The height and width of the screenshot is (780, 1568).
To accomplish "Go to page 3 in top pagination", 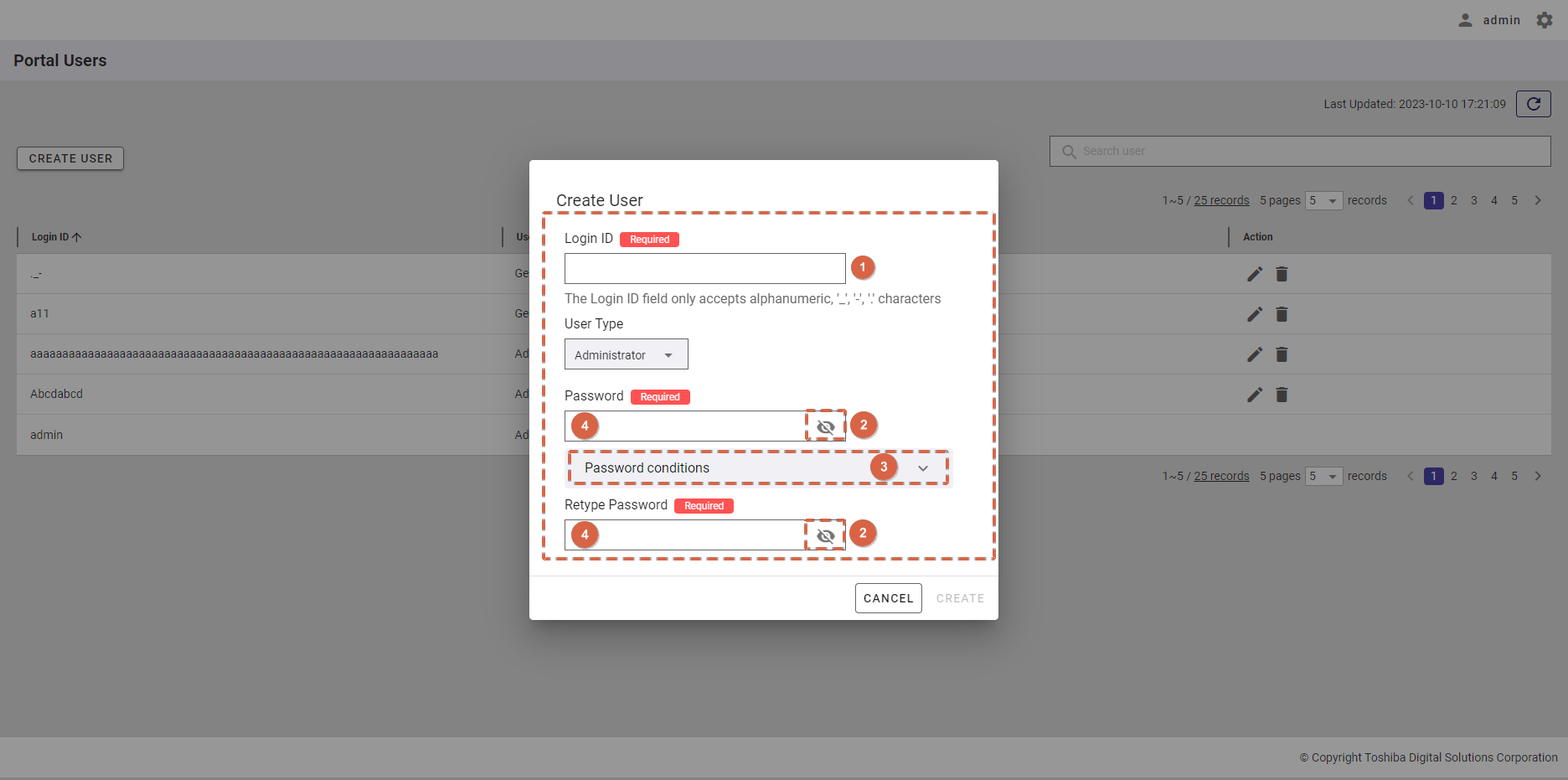I will (1474, 201).
